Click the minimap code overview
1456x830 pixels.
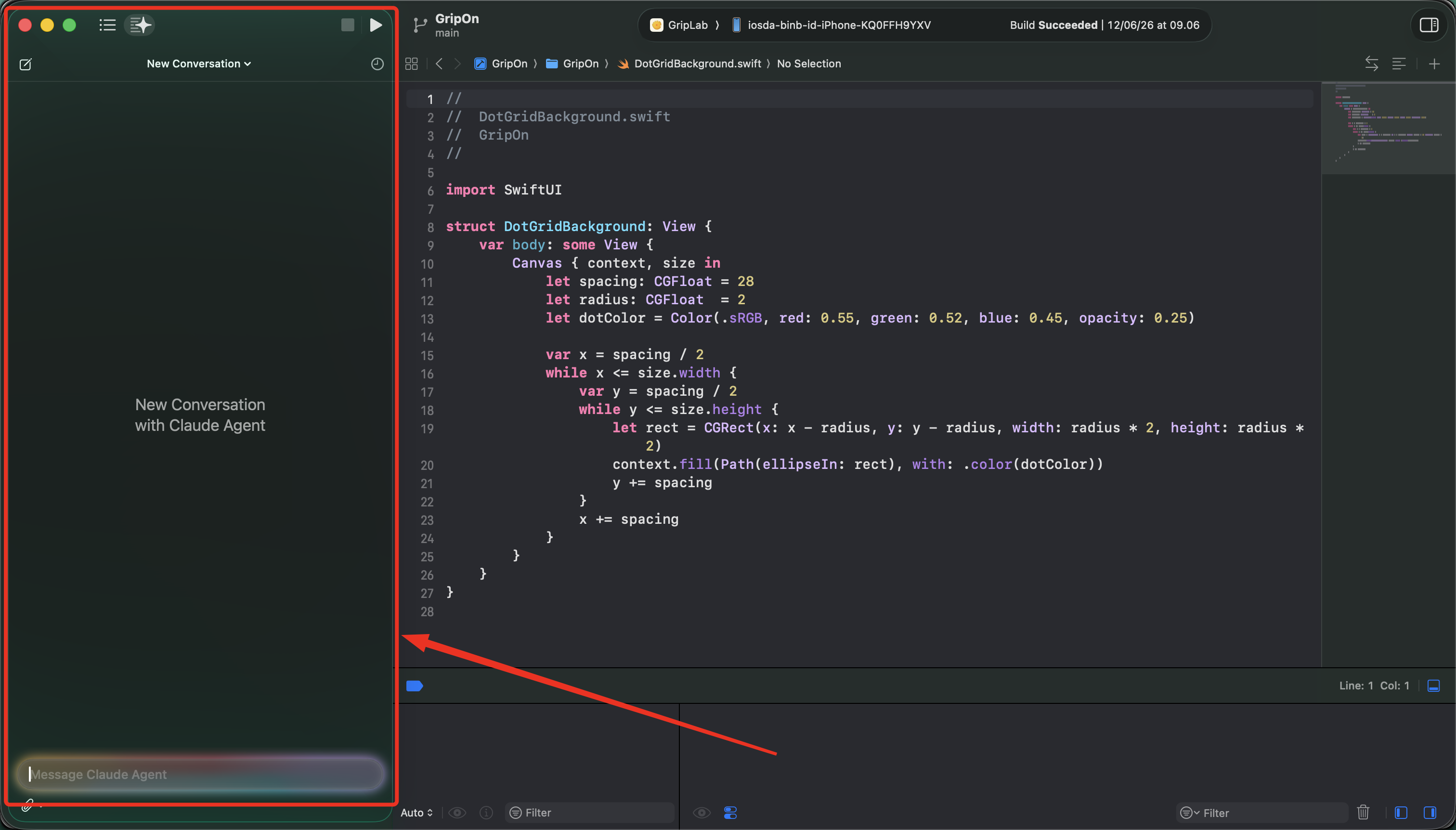[1388, 128]
